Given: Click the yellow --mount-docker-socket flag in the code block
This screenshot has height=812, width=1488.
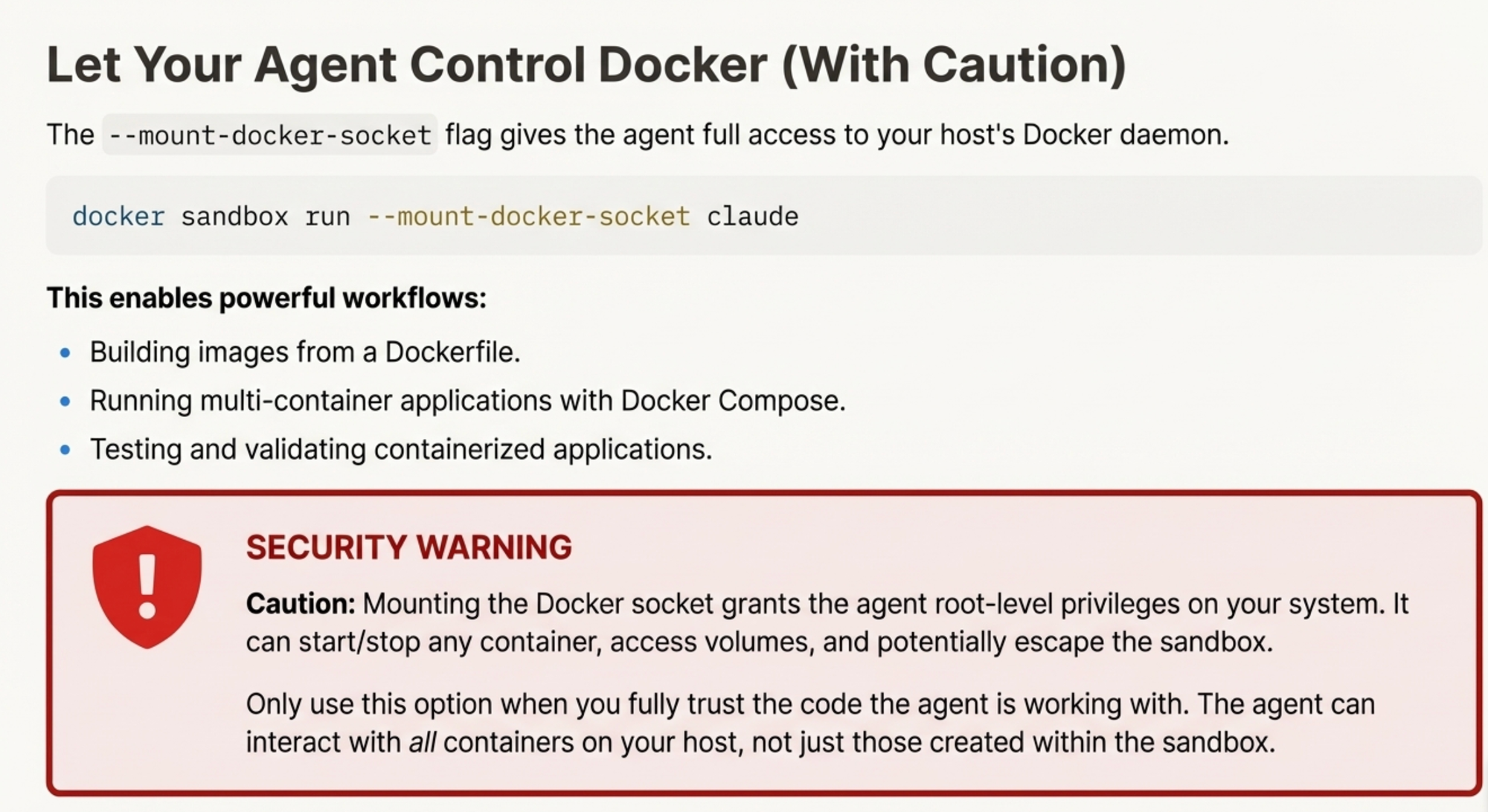Looking at the screenshot, I should point(528,216).
